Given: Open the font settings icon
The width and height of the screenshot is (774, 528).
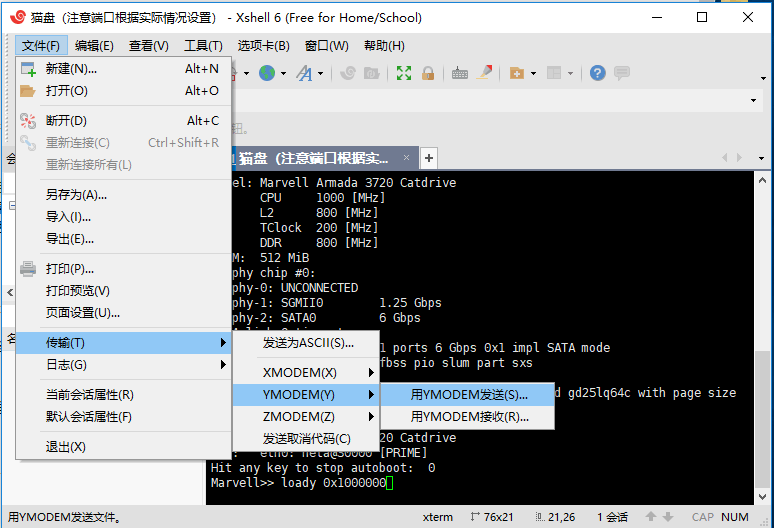Looking at the screenshot, I should (304, 73).
